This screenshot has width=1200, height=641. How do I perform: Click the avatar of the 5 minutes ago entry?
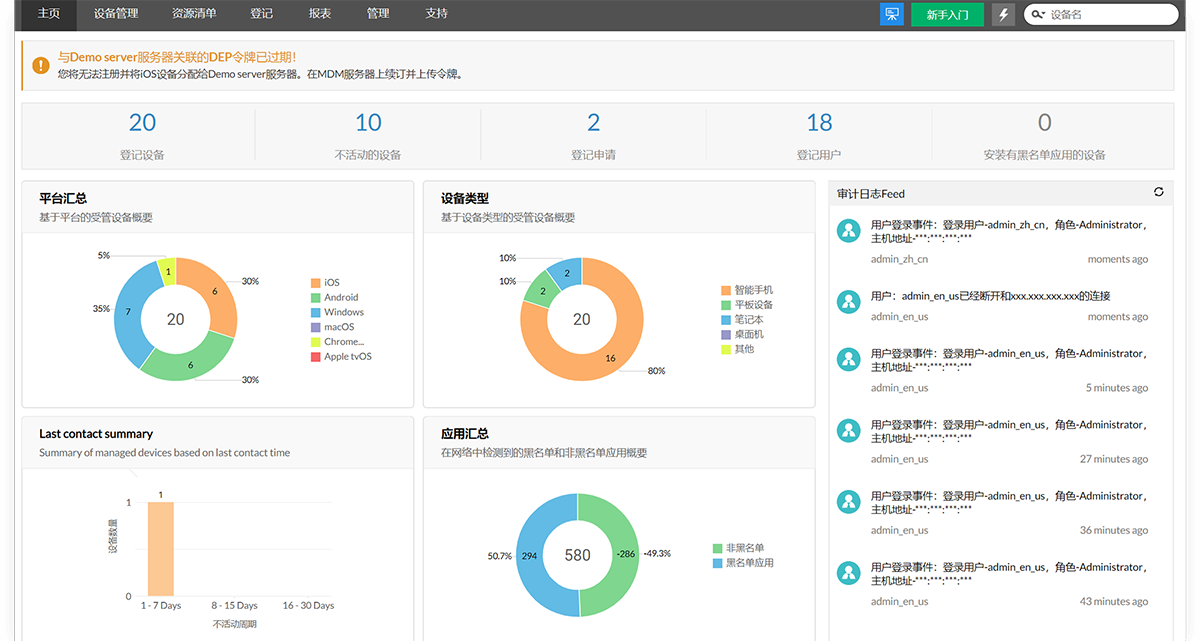pyautogui.click(x=849, y=359)
